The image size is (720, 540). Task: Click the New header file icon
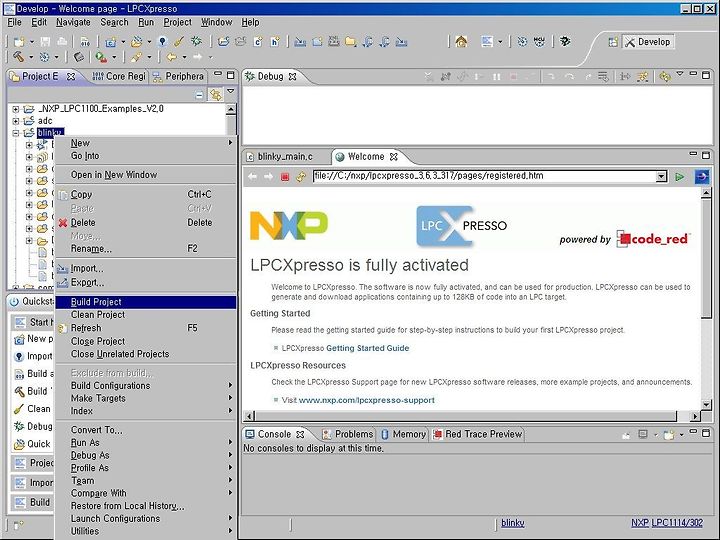pyautogui.click(x=275, y=42)
